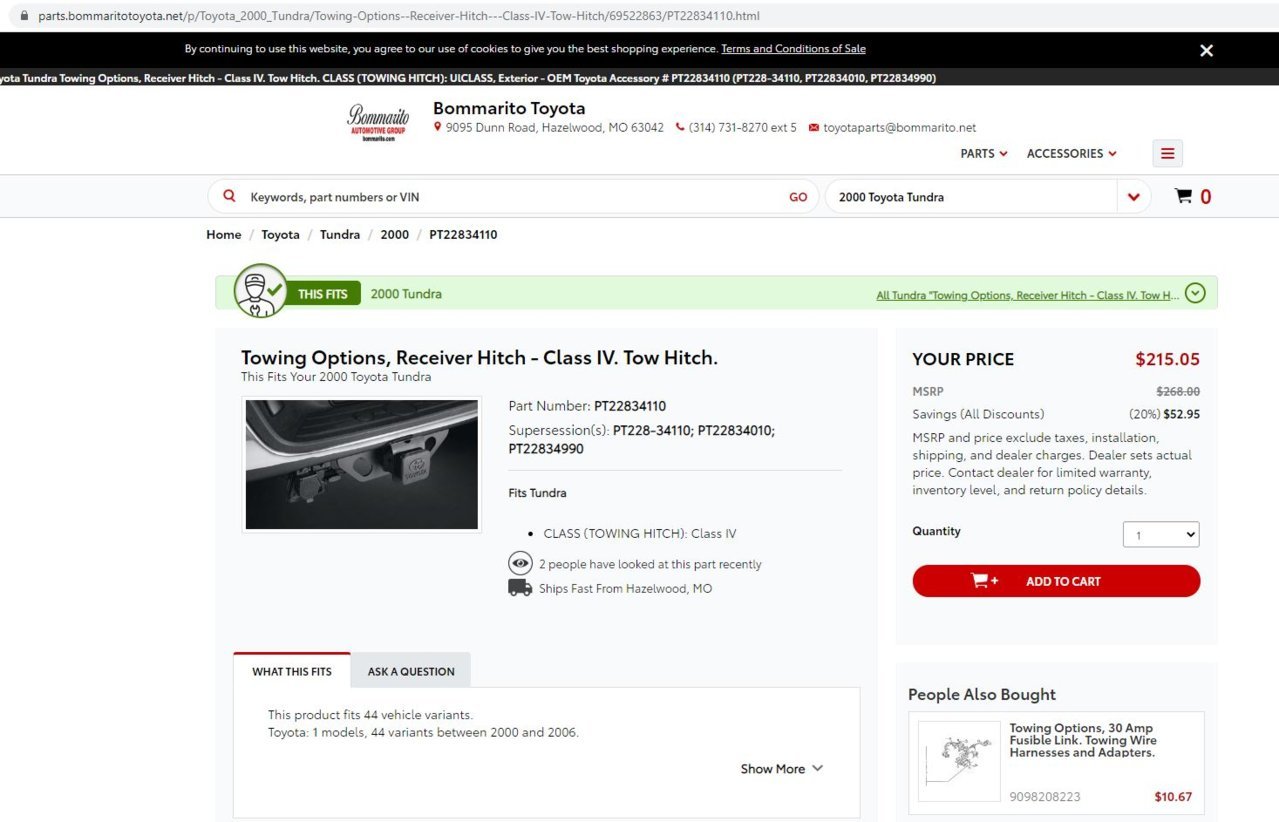Expand Show More fitment details
The width and height of the screenshot is (1279, 822).
tap(781, 769)
